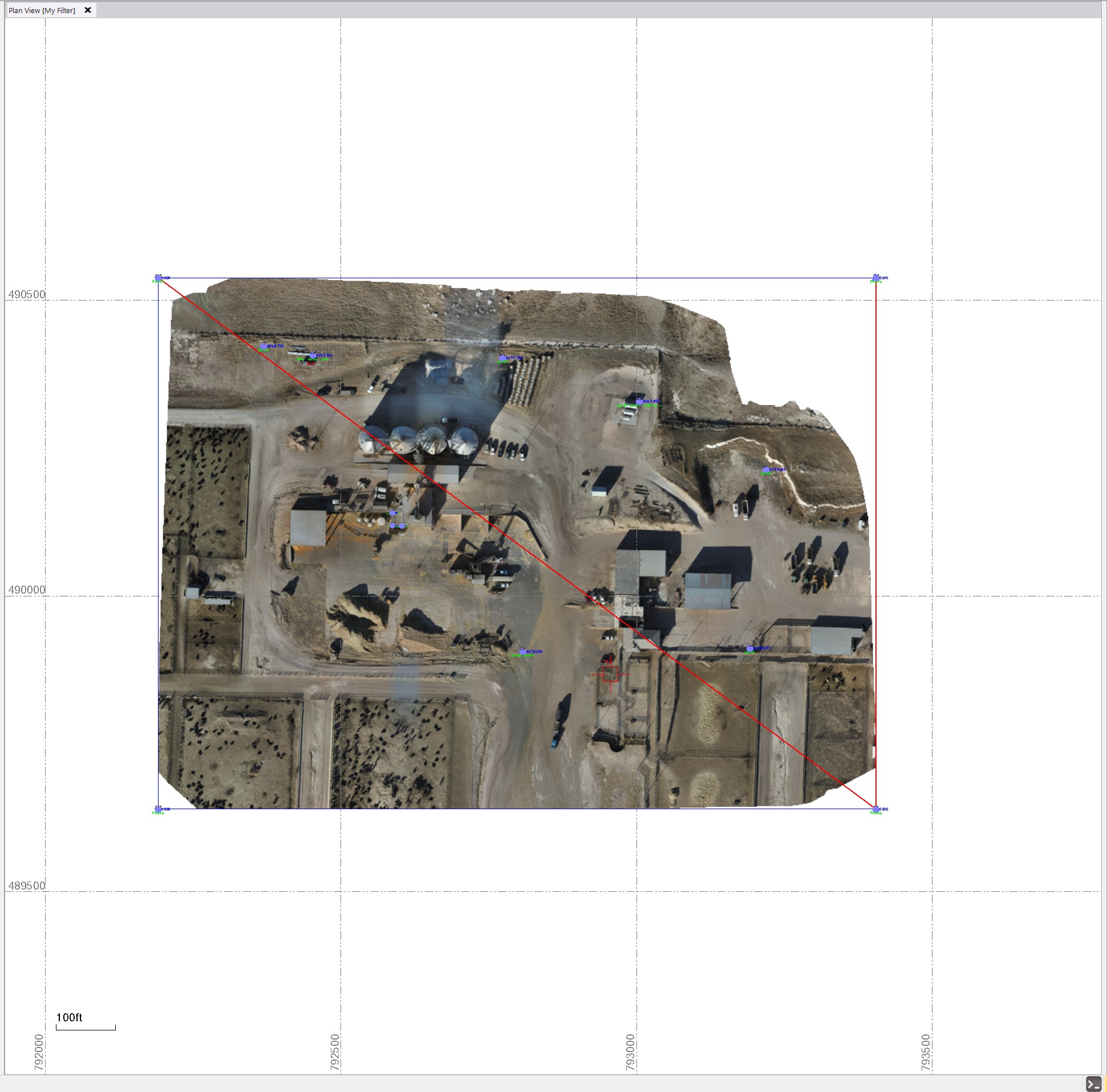Click the 490500 northing grid label
Image resolution: width=1107 pixels, height=1092 pixels.
click(x=26, y=294)
